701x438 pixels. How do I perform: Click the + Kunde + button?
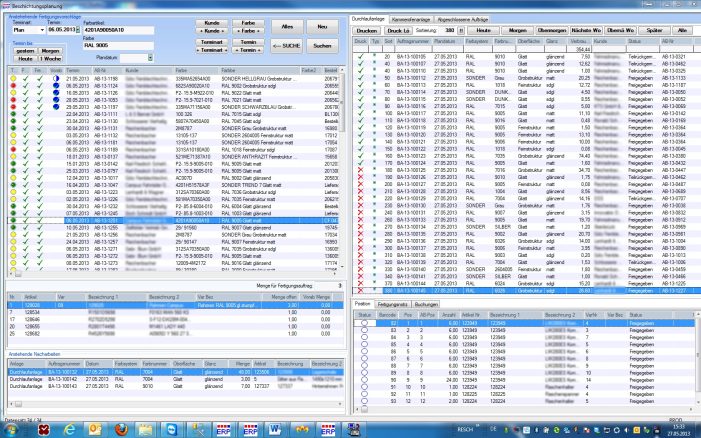[x=212, y=31]
